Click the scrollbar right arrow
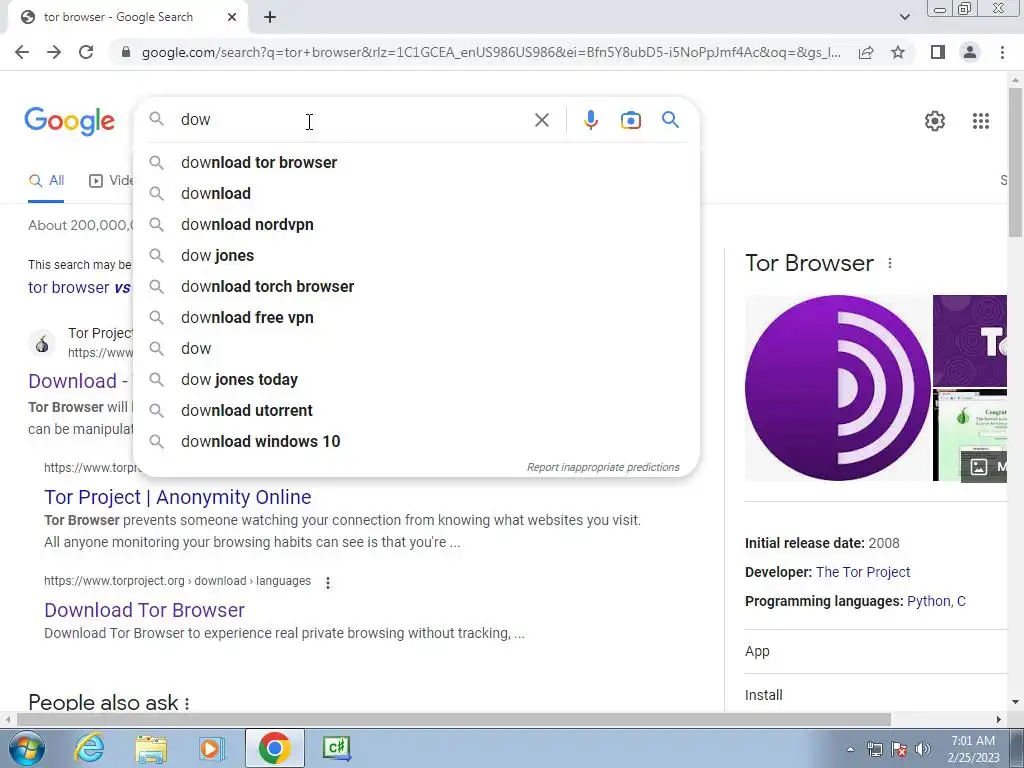This screenshot has width=1024, height=768. [x=999, y=719]
